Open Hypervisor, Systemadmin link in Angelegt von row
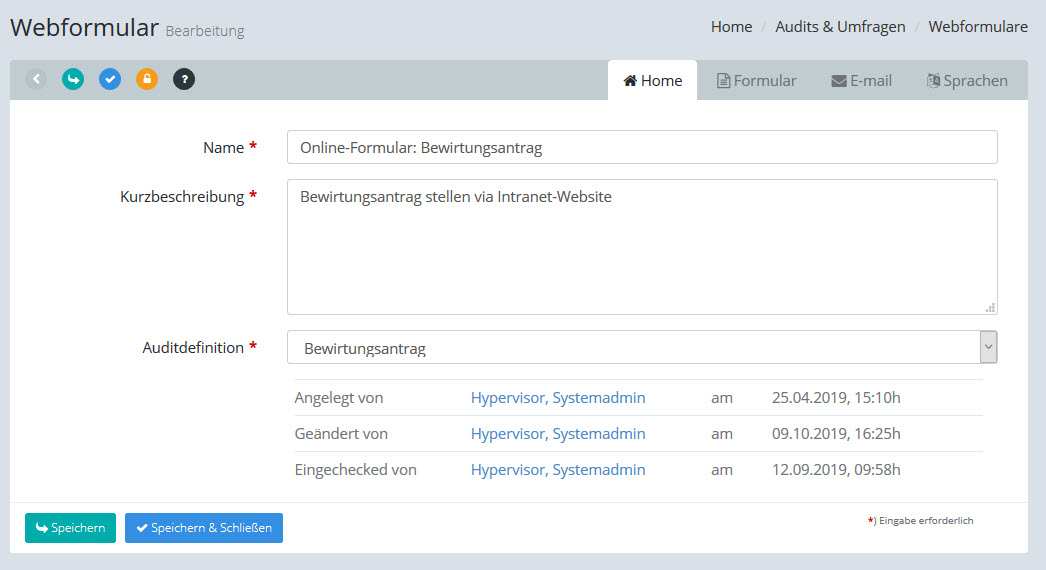This screenshot has height=570, width=1046. pos(558,398)
